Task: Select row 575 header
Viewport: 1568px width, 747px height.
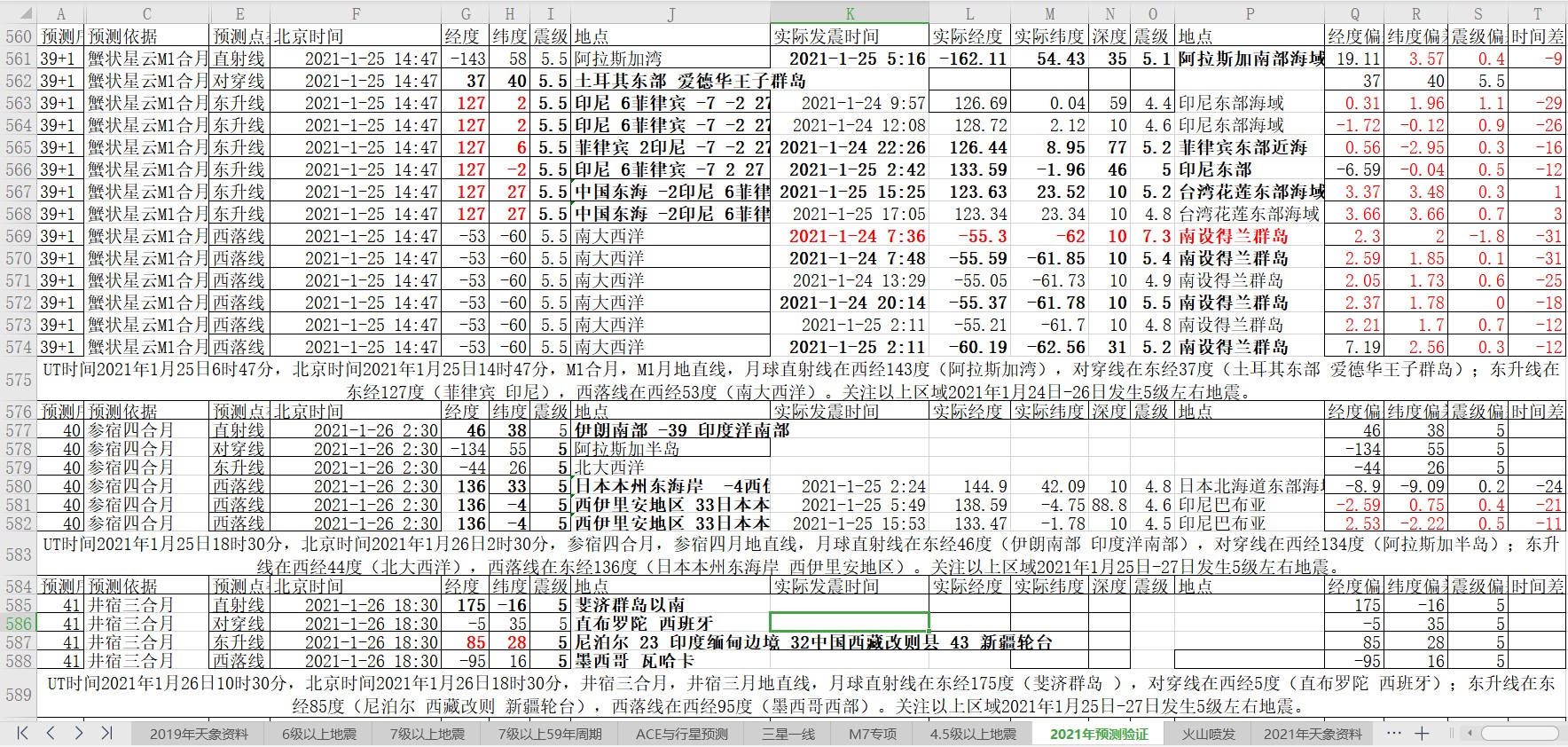Action: 18,380
